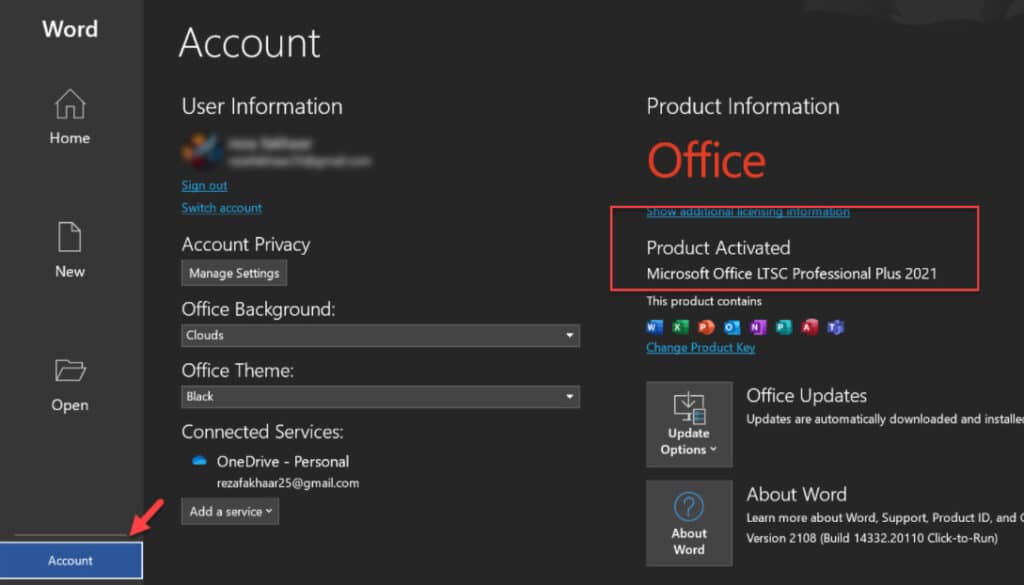1024x585 pixels.
Task: Click the Sign out link
Action: point(204,185)
